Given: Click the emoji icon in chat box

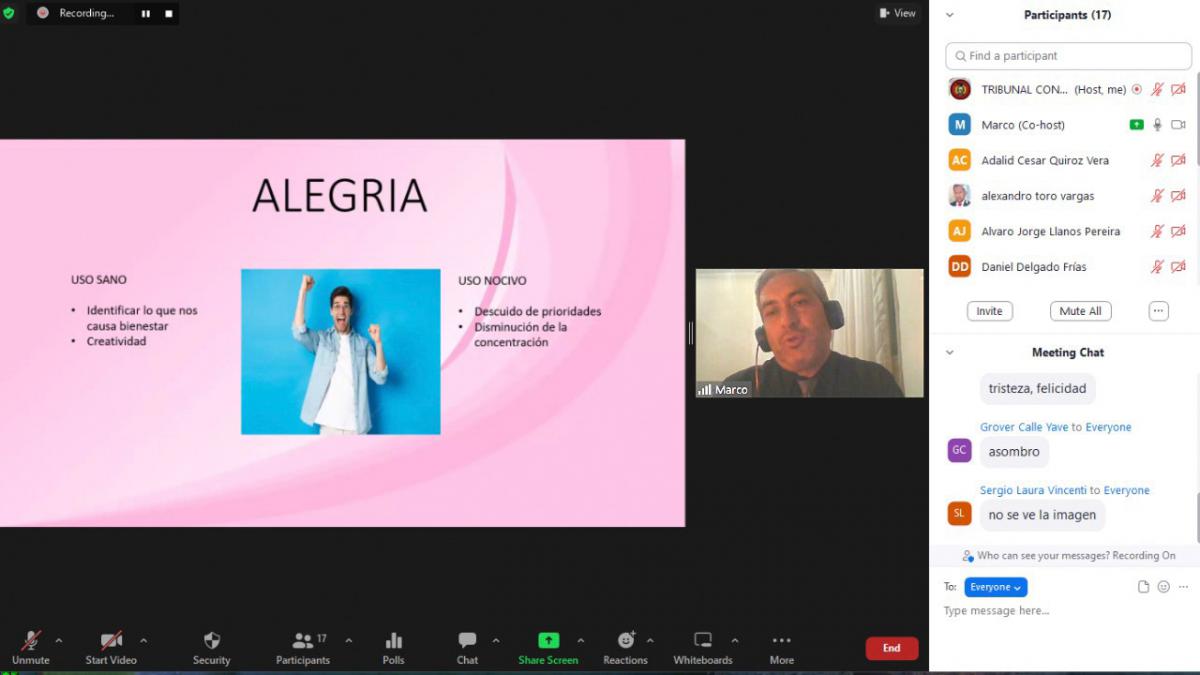Looking at the screenshot, I should pos(1163,587).
